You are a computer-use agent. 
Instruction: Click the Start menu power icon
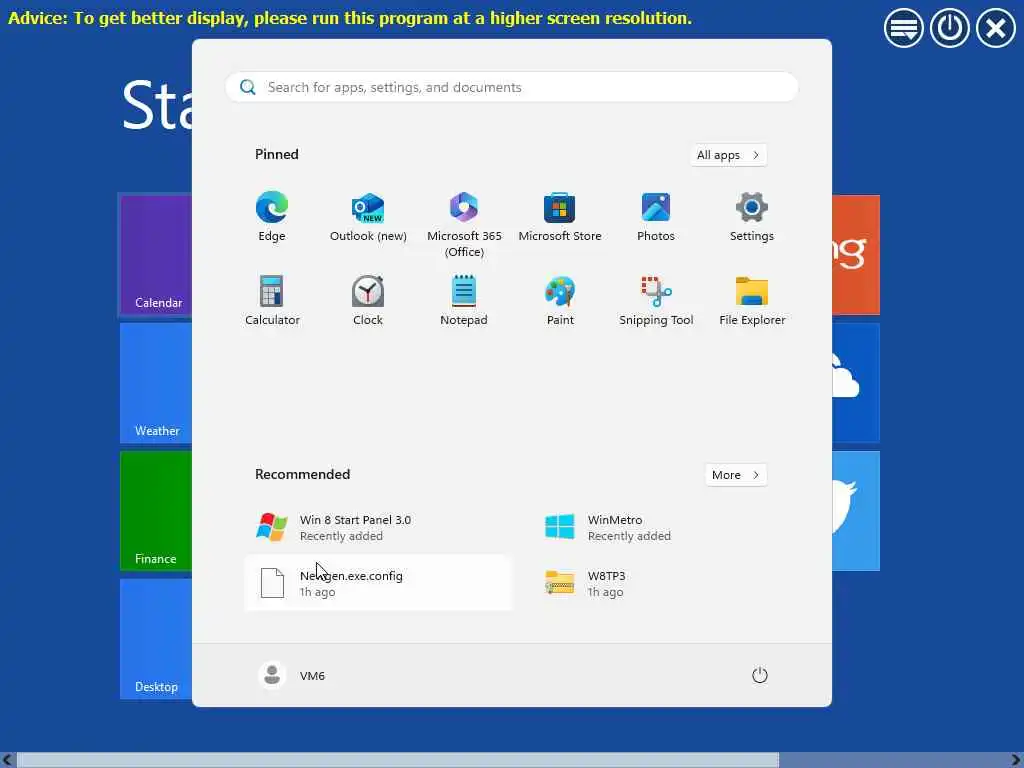pyautogui.click(x=760, y=675)
